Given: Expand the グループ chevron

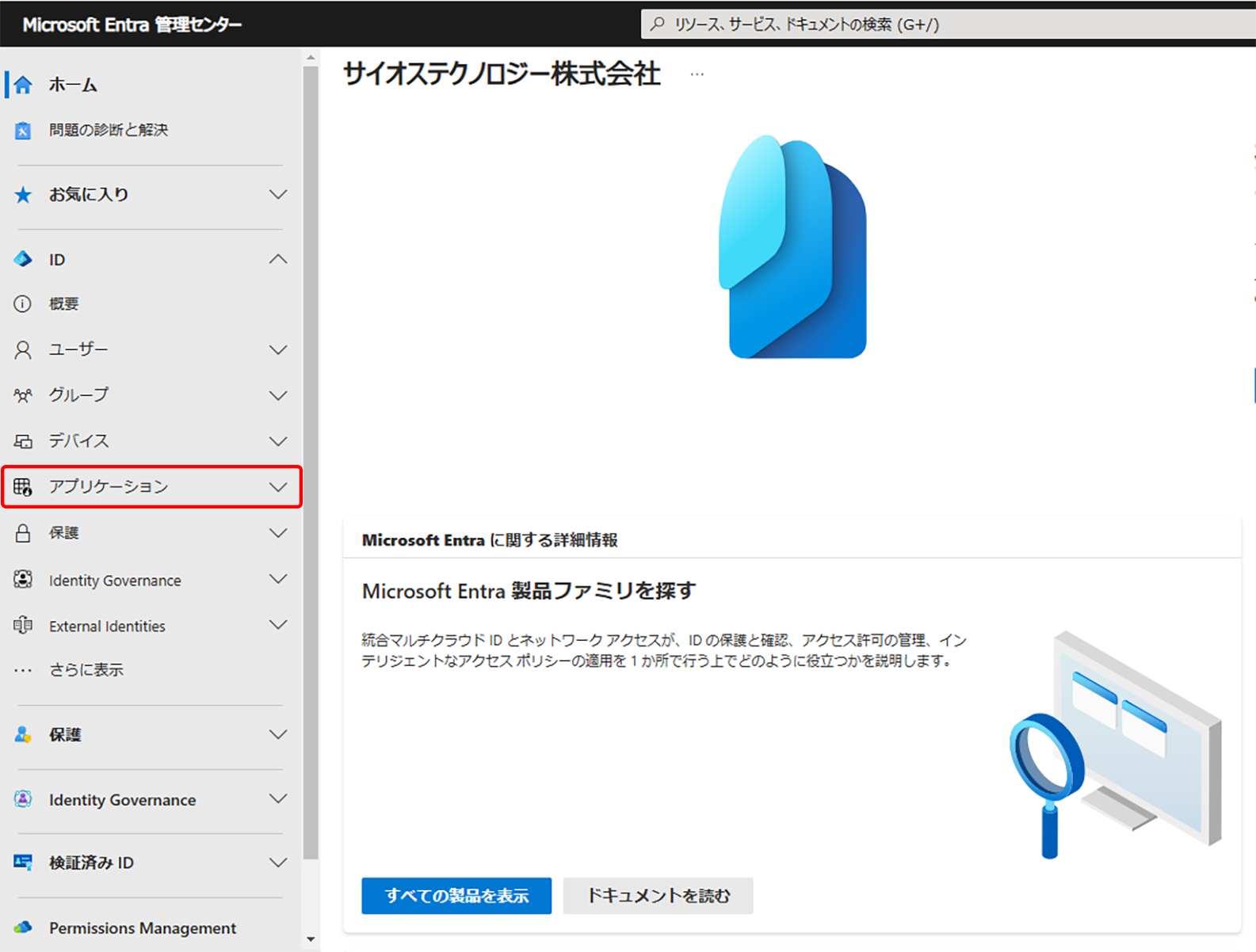Looking at the screenshot, I should tap(278, 395).
